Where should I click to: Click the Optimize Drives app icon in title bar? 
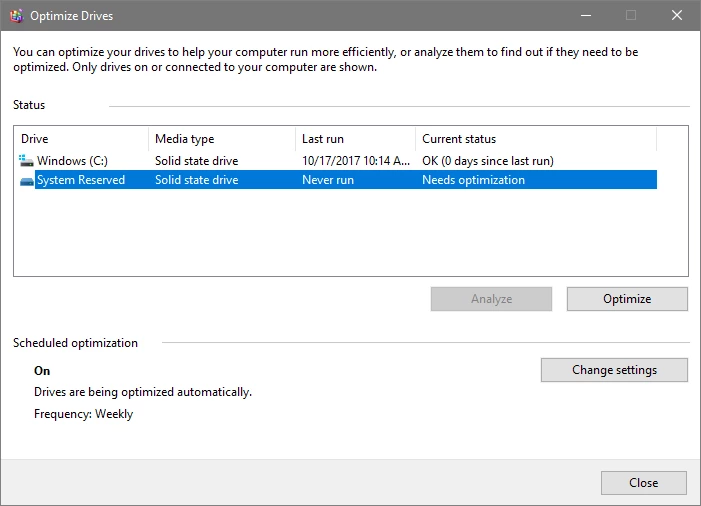click(17, 16)
